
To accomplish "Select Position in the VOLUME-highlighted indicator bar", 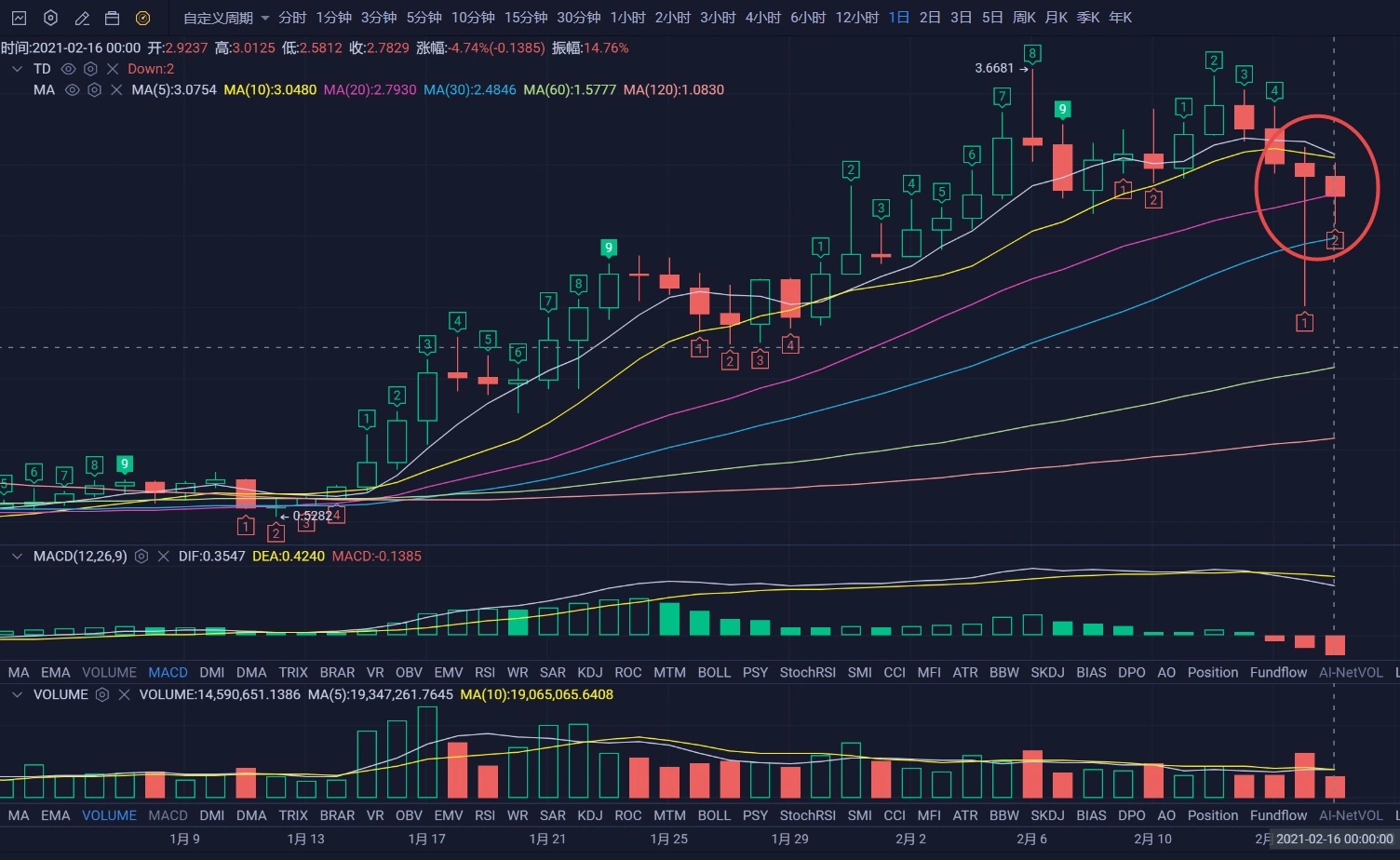I will 1213,815.
